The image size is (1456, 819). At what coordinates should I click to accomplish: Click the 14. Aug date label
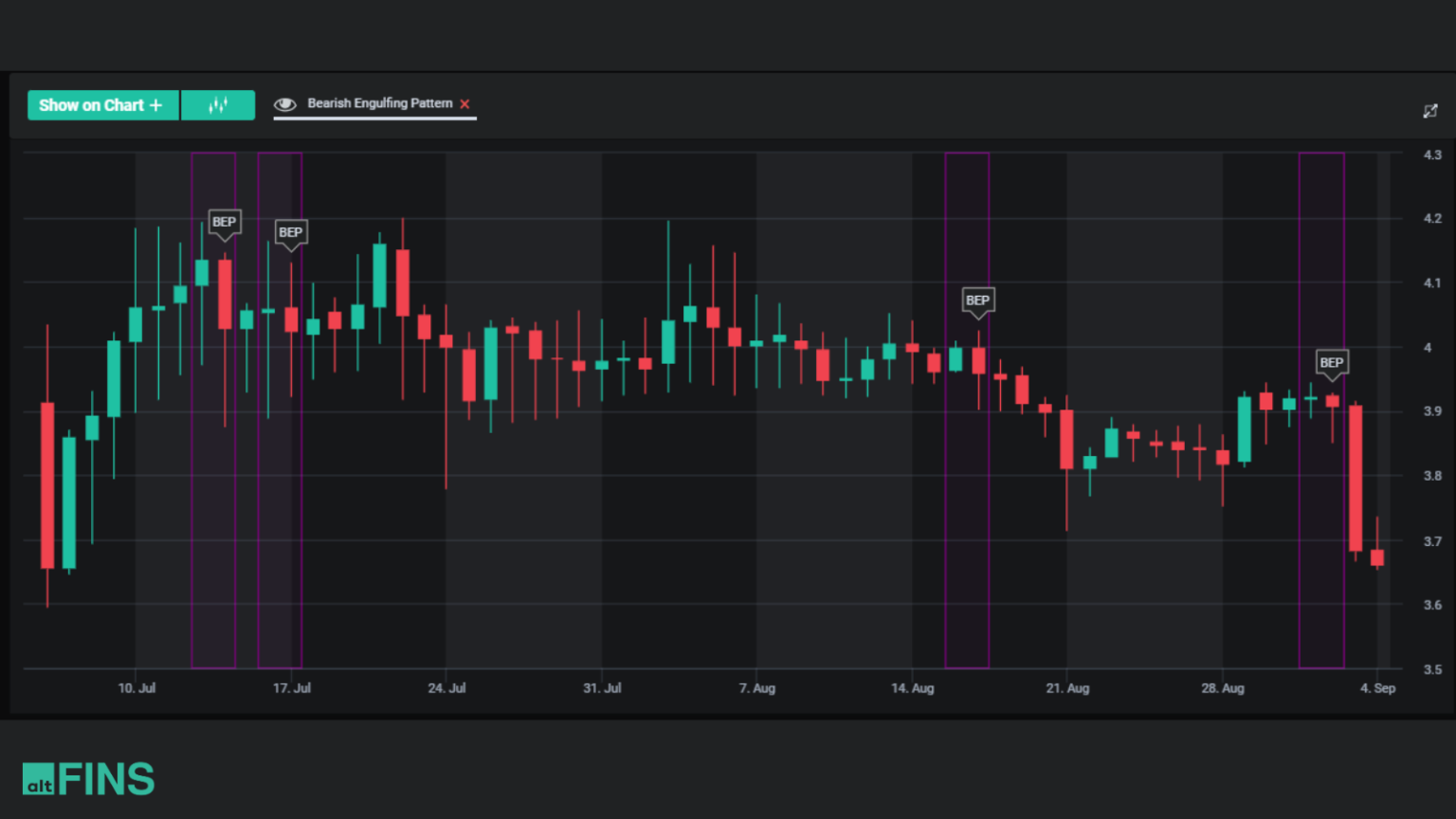pyautogui.click(x=912, y=688)
